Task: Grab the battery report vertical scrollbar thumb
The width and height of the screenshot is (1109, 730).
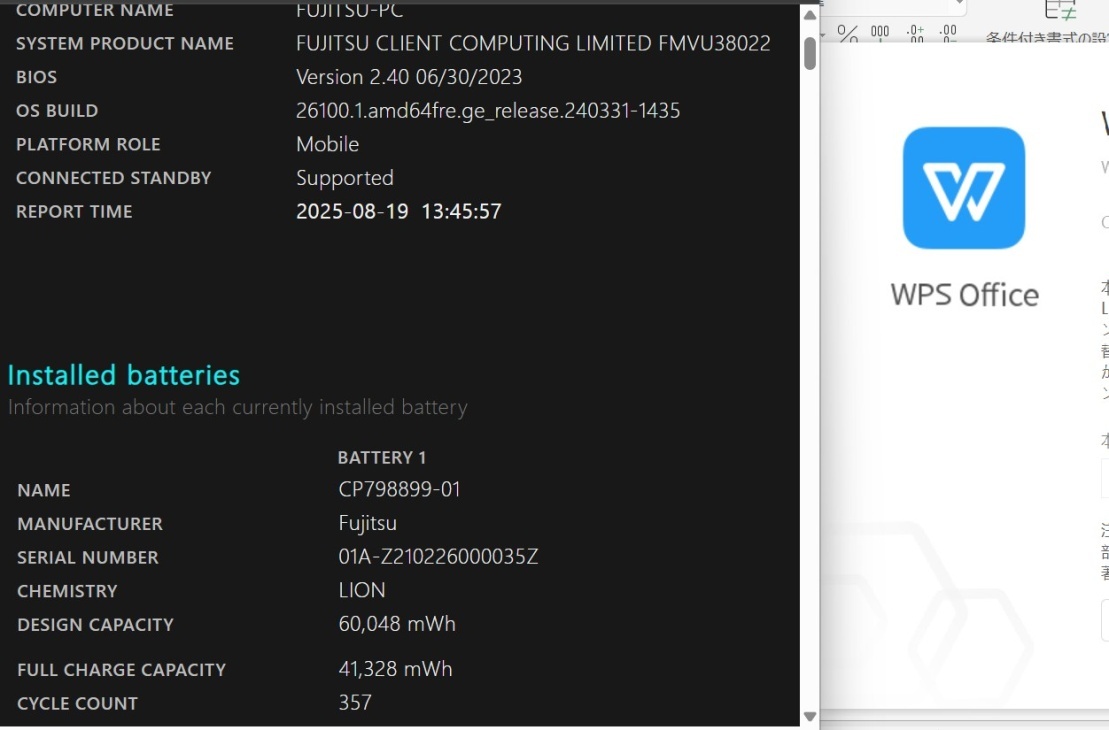Action: 810,53
